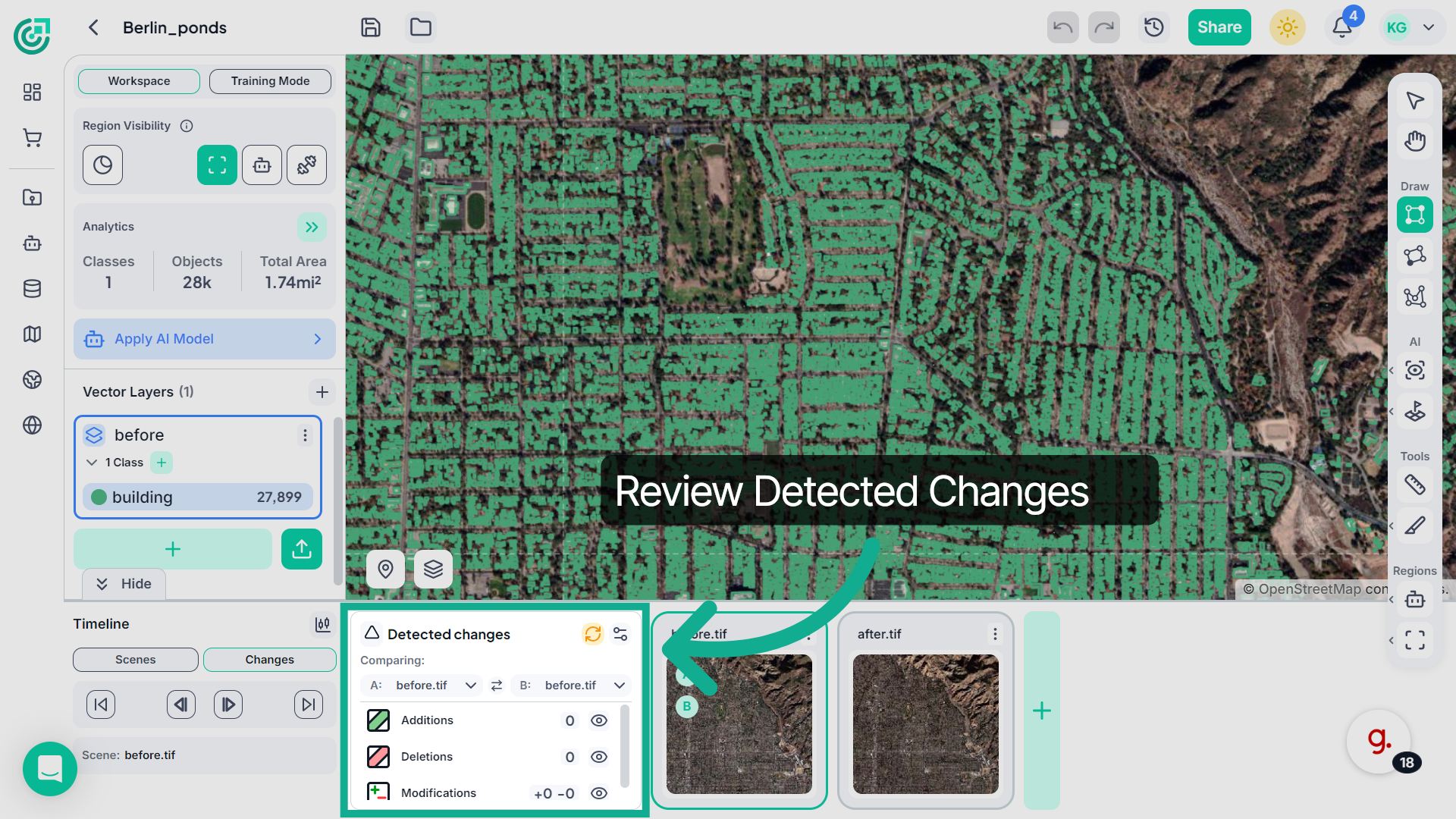Toggle Modifications visibility eye

(x=598, y=793)
